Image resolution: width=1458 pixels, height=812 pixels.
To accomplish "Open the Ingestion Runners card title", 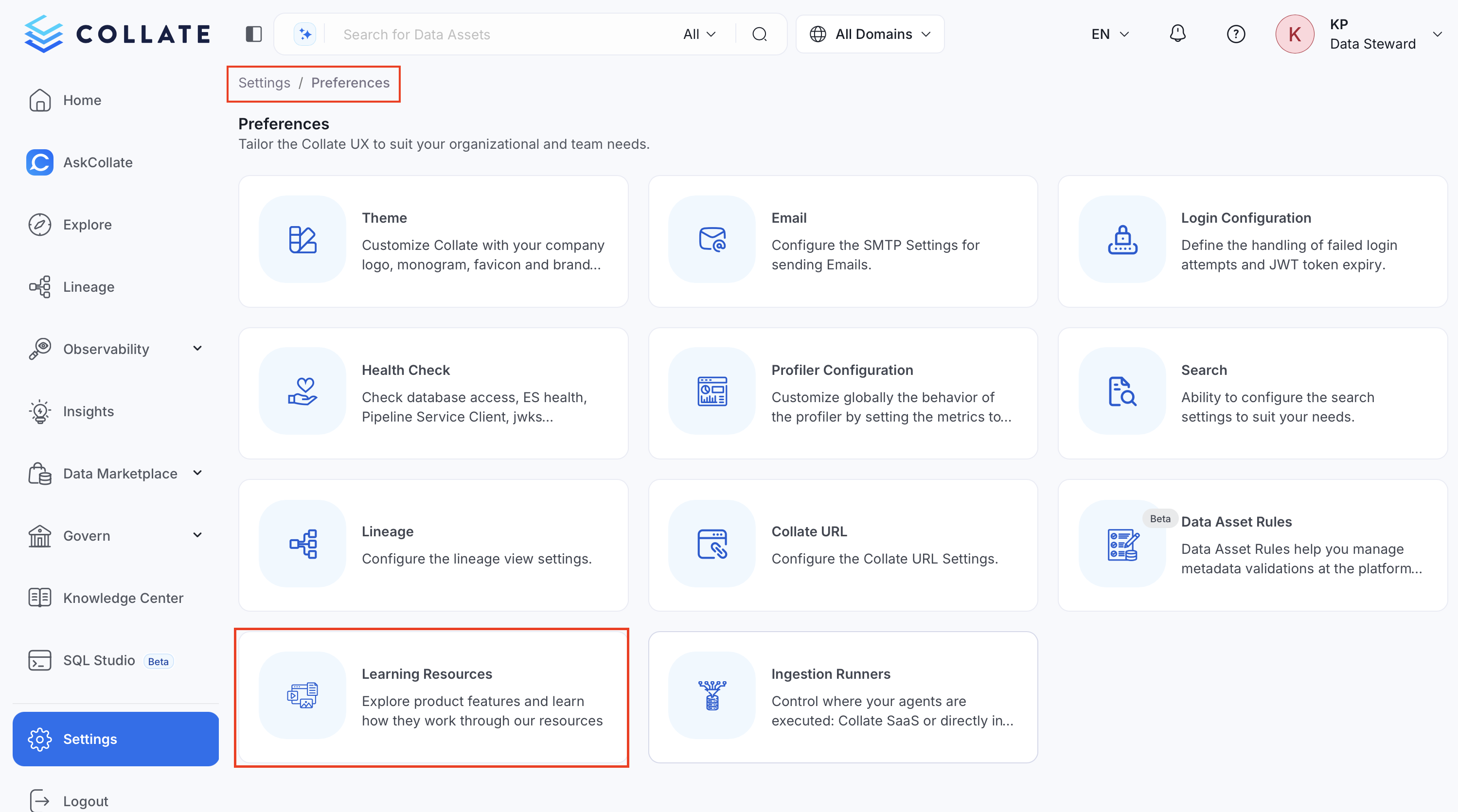I will coord(831,674).
